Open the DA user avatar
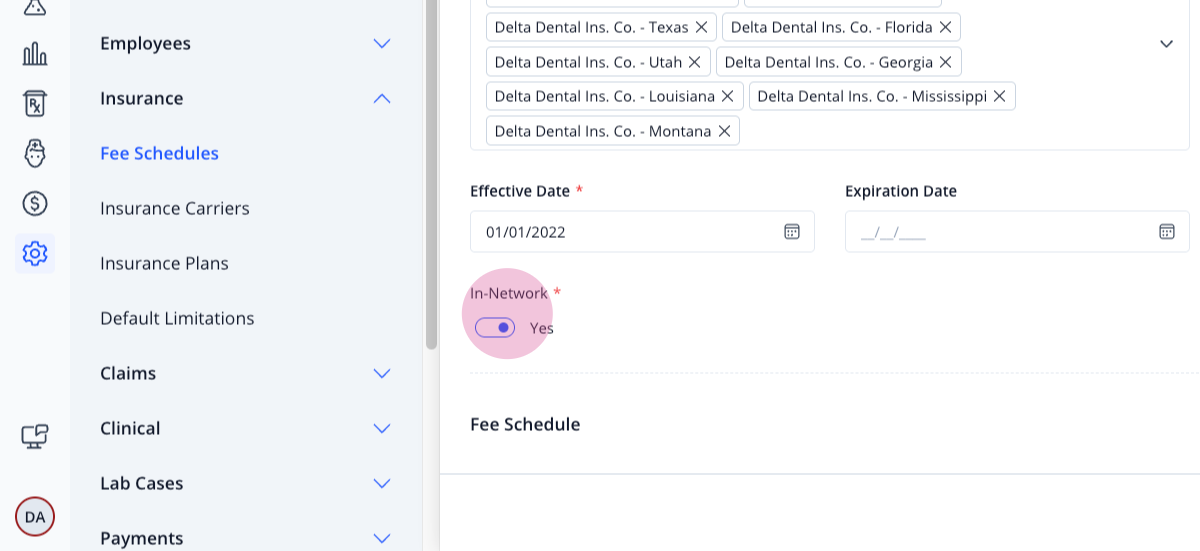Viewport: 1200px width, 551px height. [x=35, y=517]
